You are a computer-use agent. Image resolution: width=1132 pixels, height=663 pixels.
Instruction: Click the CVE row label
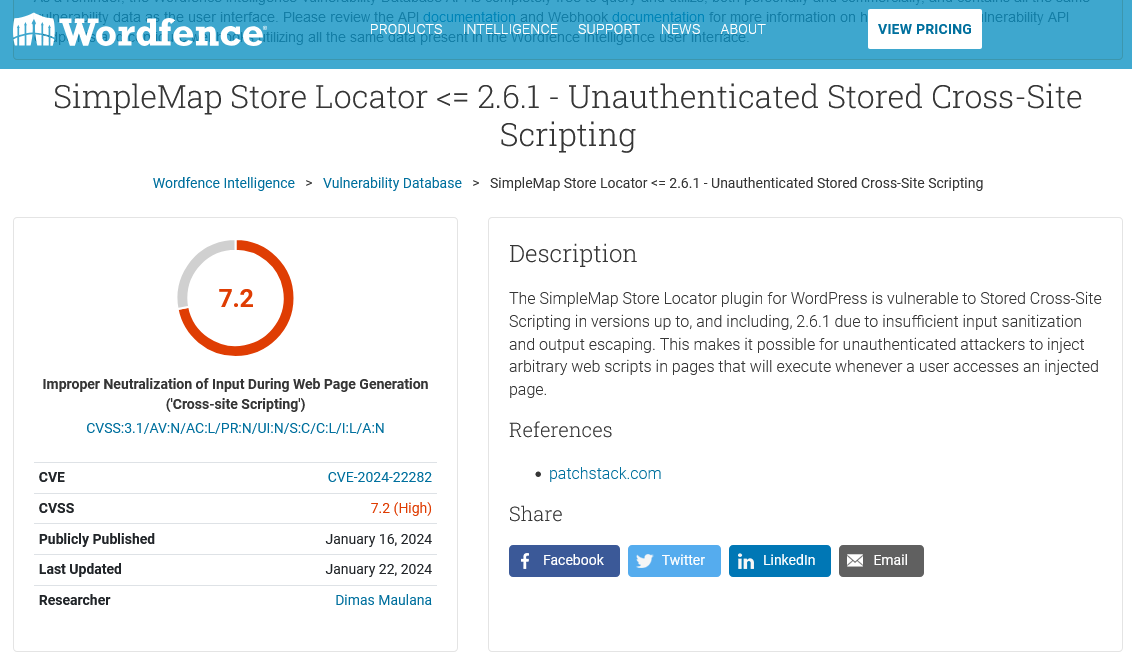[52, 477]
